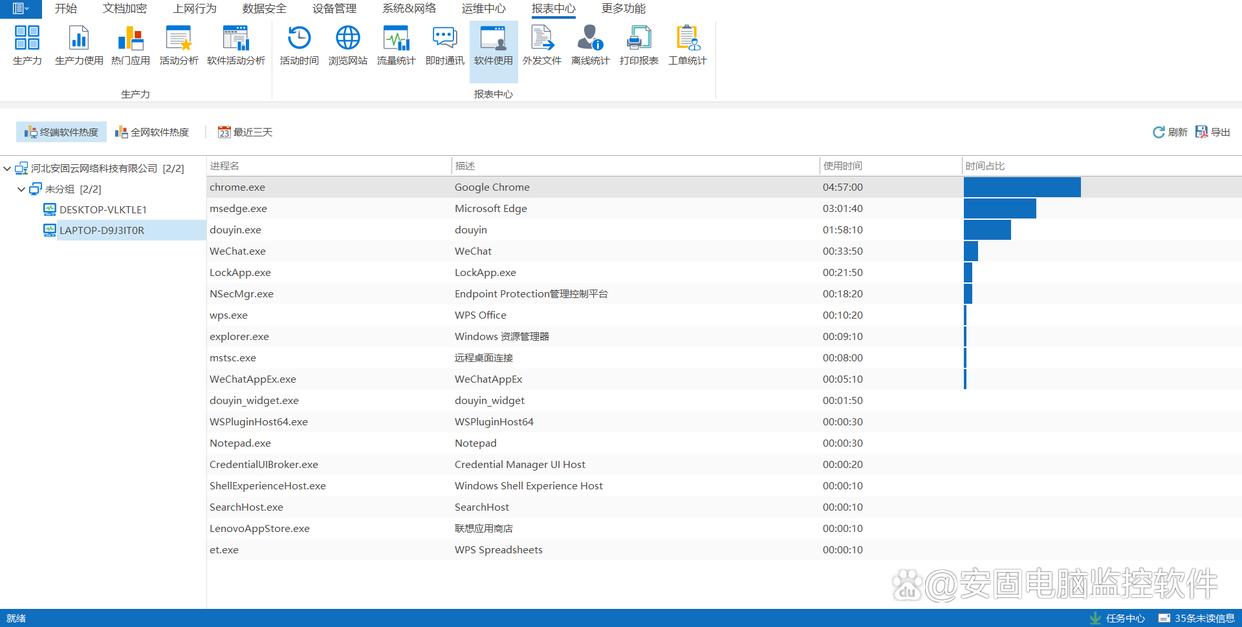Click the chrome.exe time share bar
Viewport: 1242px width, 627px height.
pos(1021,187)
